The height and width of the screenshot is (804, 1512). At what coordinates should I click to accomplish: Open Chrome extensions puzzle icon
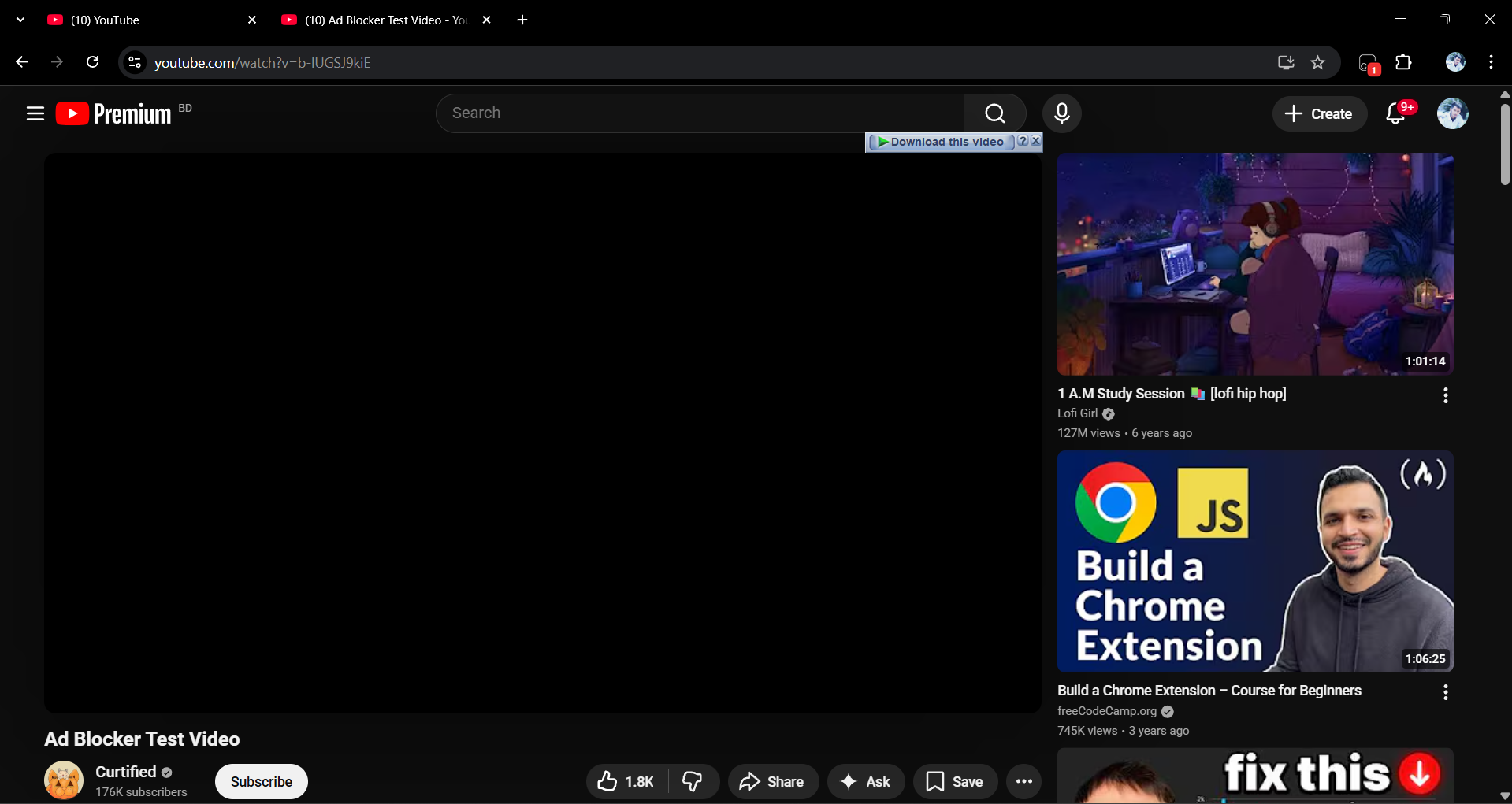pos(1405,62)
